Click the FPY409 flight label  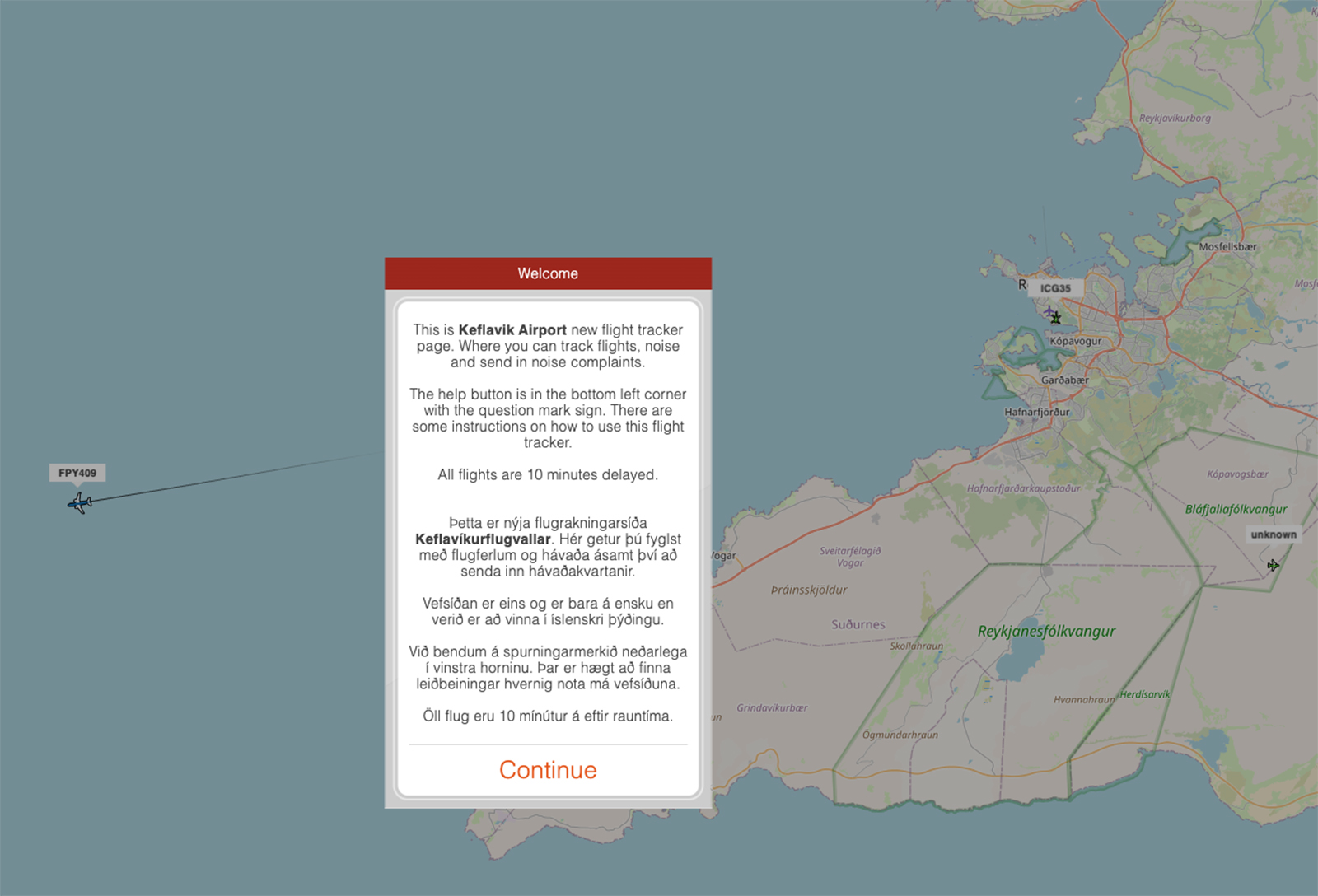click(x=77, y=473)
